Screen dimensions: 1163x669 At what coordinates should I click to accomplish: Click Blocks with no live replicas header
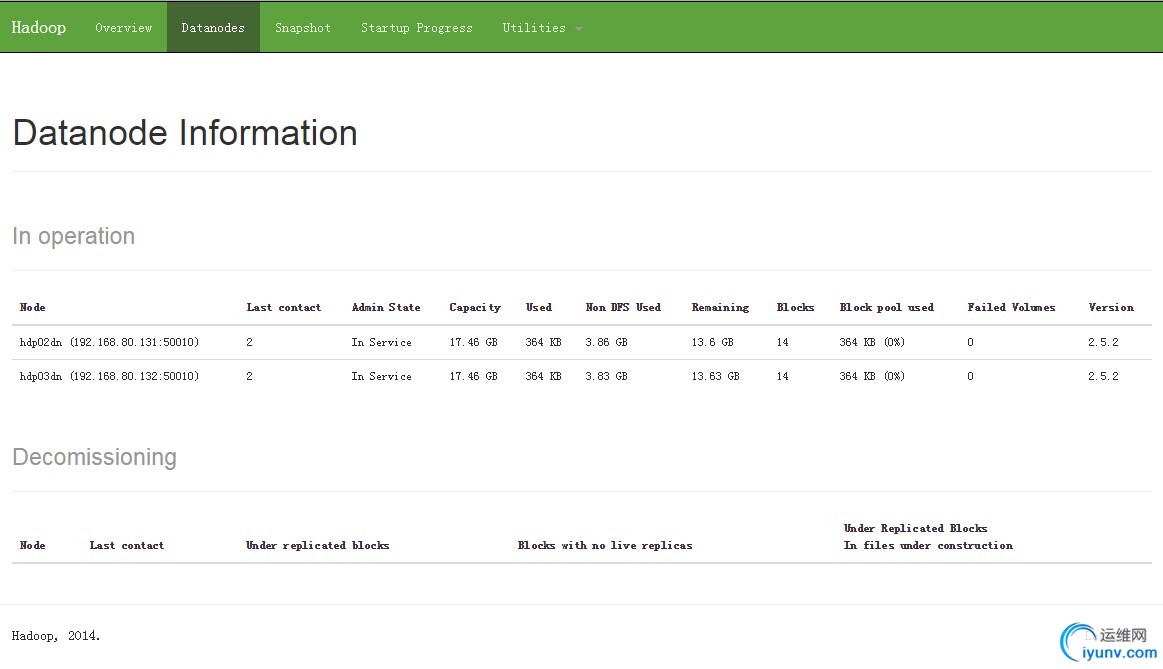(605, 545)
